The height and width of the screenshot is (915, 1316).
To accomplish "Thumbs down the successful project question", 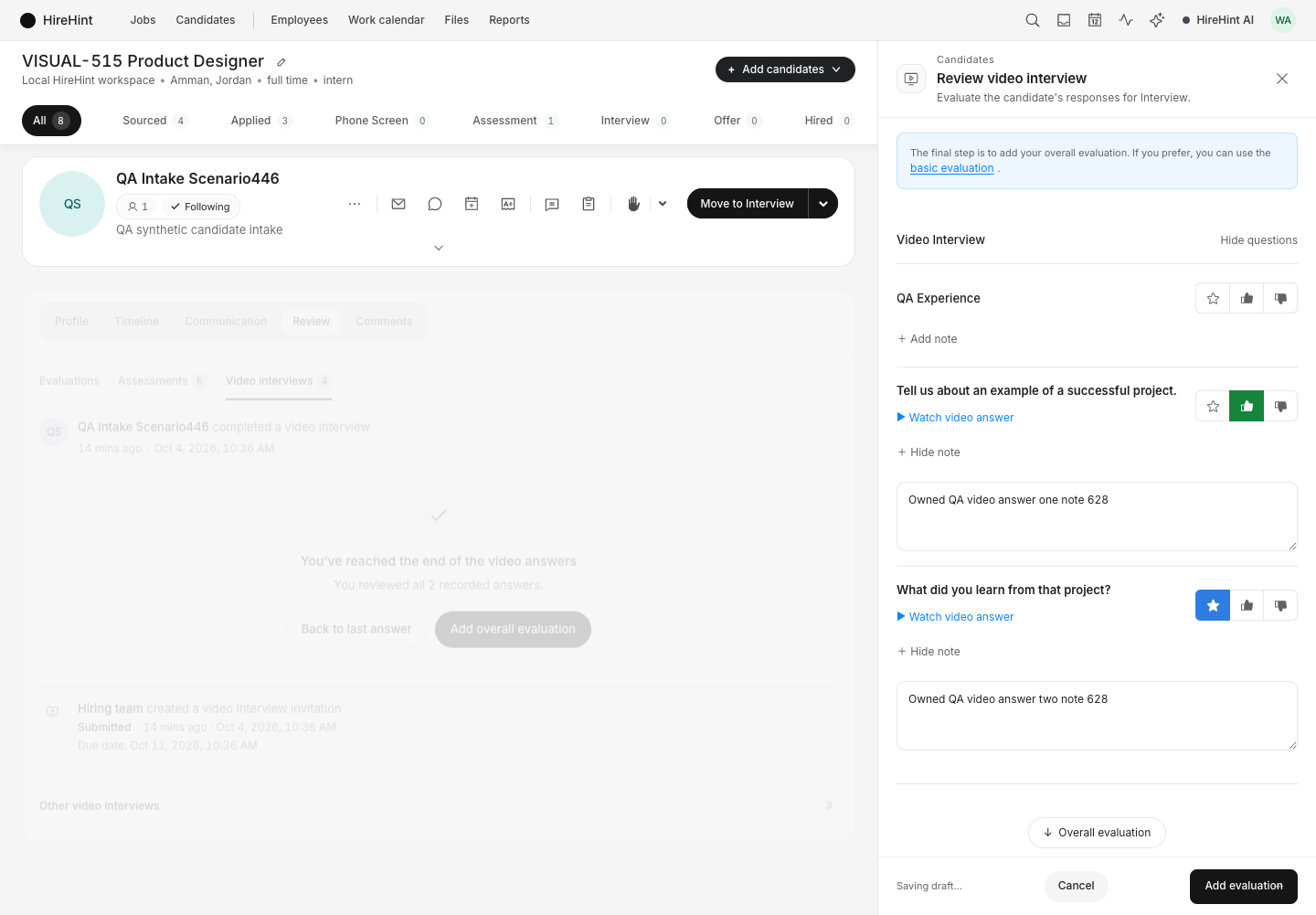I will [1280, 406].
